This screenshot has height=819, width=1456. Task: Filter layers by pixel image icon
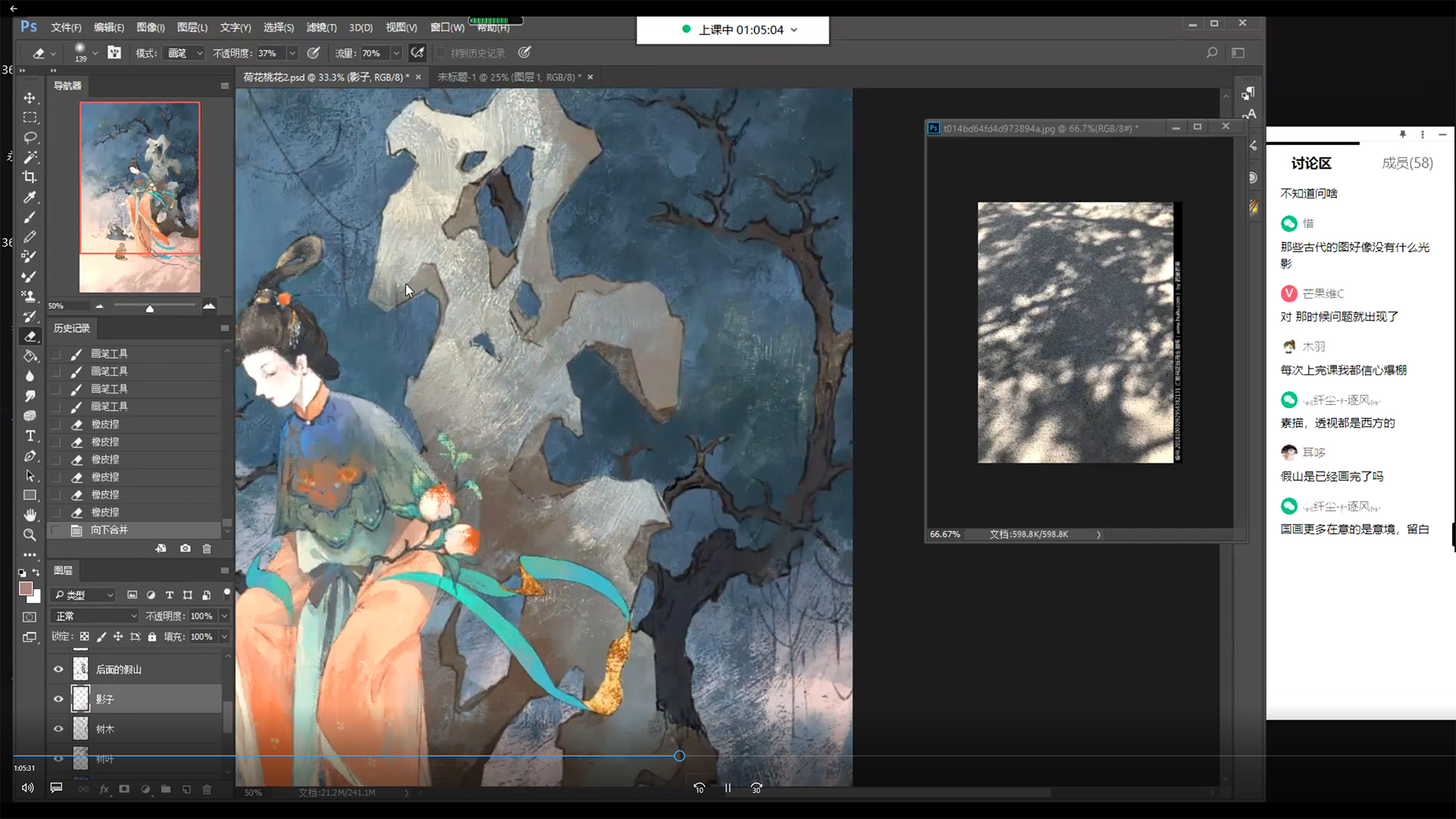click(x=132, y=595)
